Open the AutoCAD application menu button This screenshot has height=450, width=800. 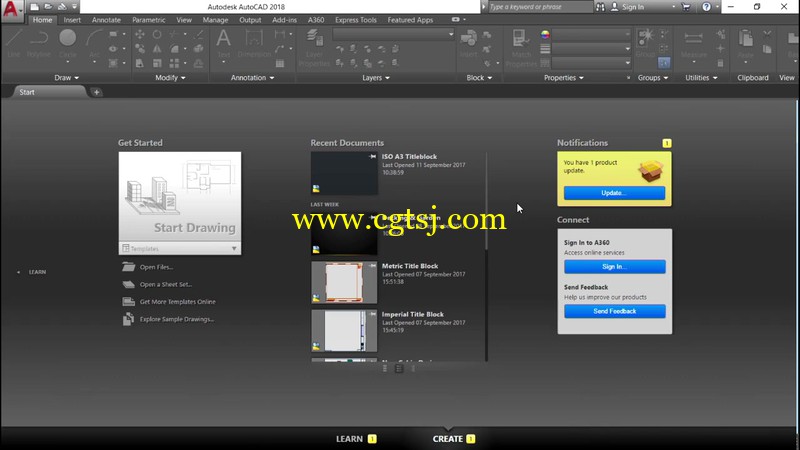click(12, 10)
